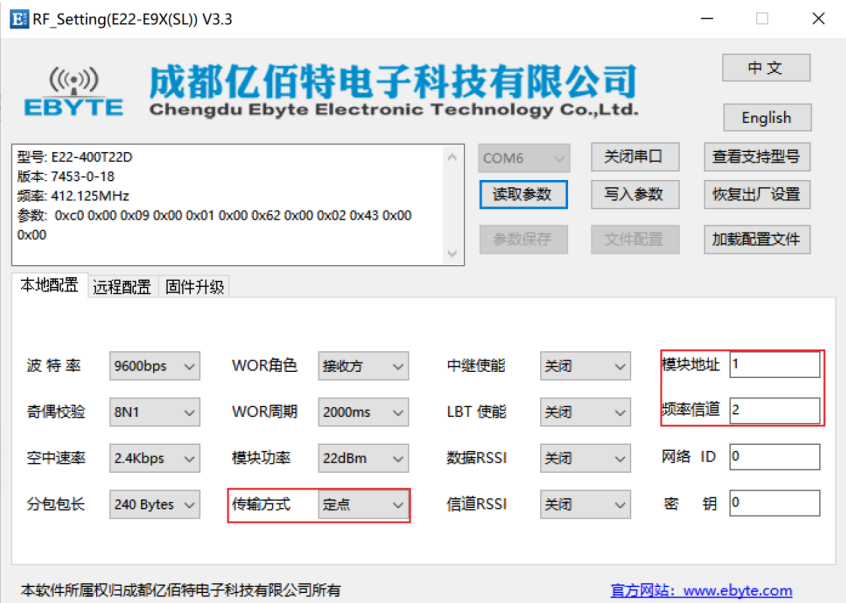Viewport: 846px width, 603px height.
Task: Open the LBT 使能 dropdown
Action: click(585, 412)
